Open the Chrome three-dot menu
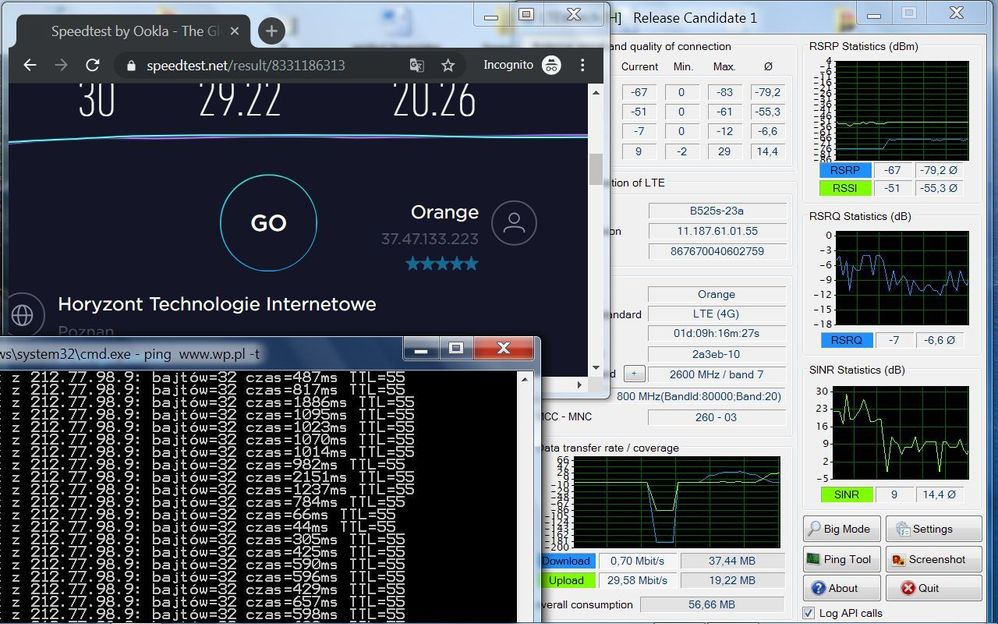The width and height of the screenshot is (998, 624). [583, 65]
